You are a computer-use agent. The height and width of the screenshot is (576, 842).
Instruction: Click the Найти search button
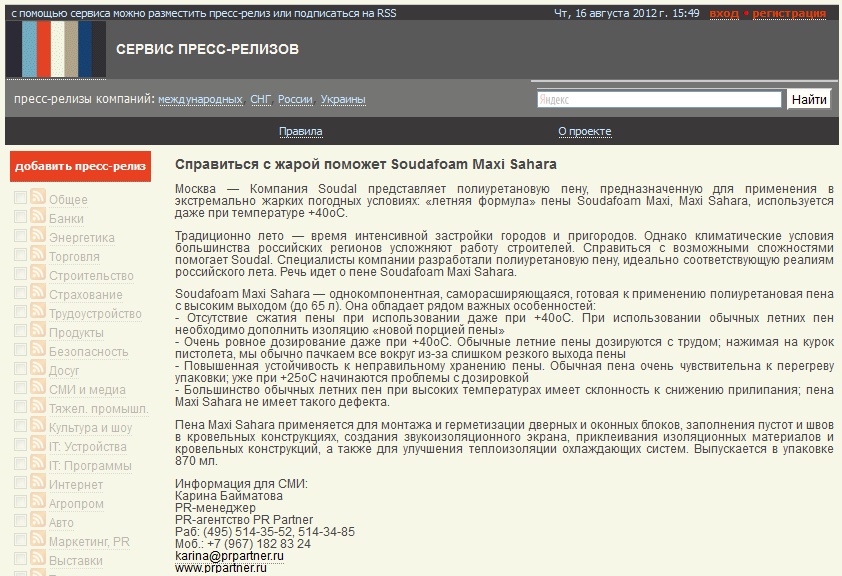[x=809, y=99]
